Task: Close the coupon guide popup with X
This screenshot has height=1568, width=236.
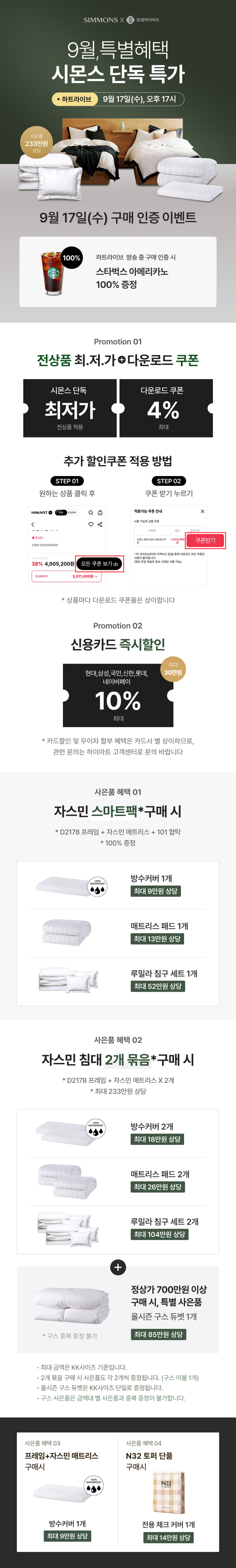Action: tap(202, 511)
